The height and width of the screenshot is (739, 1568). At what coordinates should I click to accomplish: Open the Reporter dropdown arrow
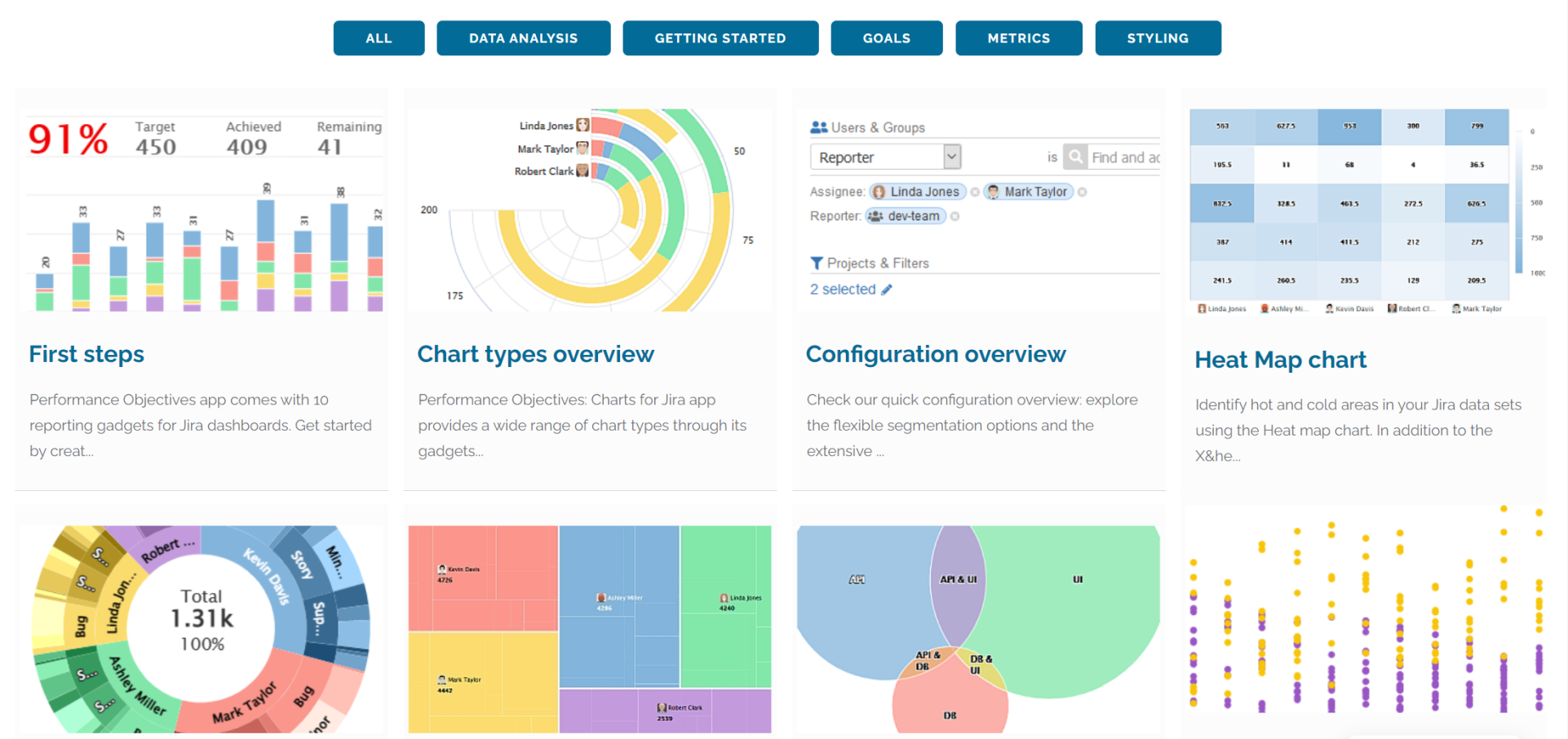click(951, 157)
